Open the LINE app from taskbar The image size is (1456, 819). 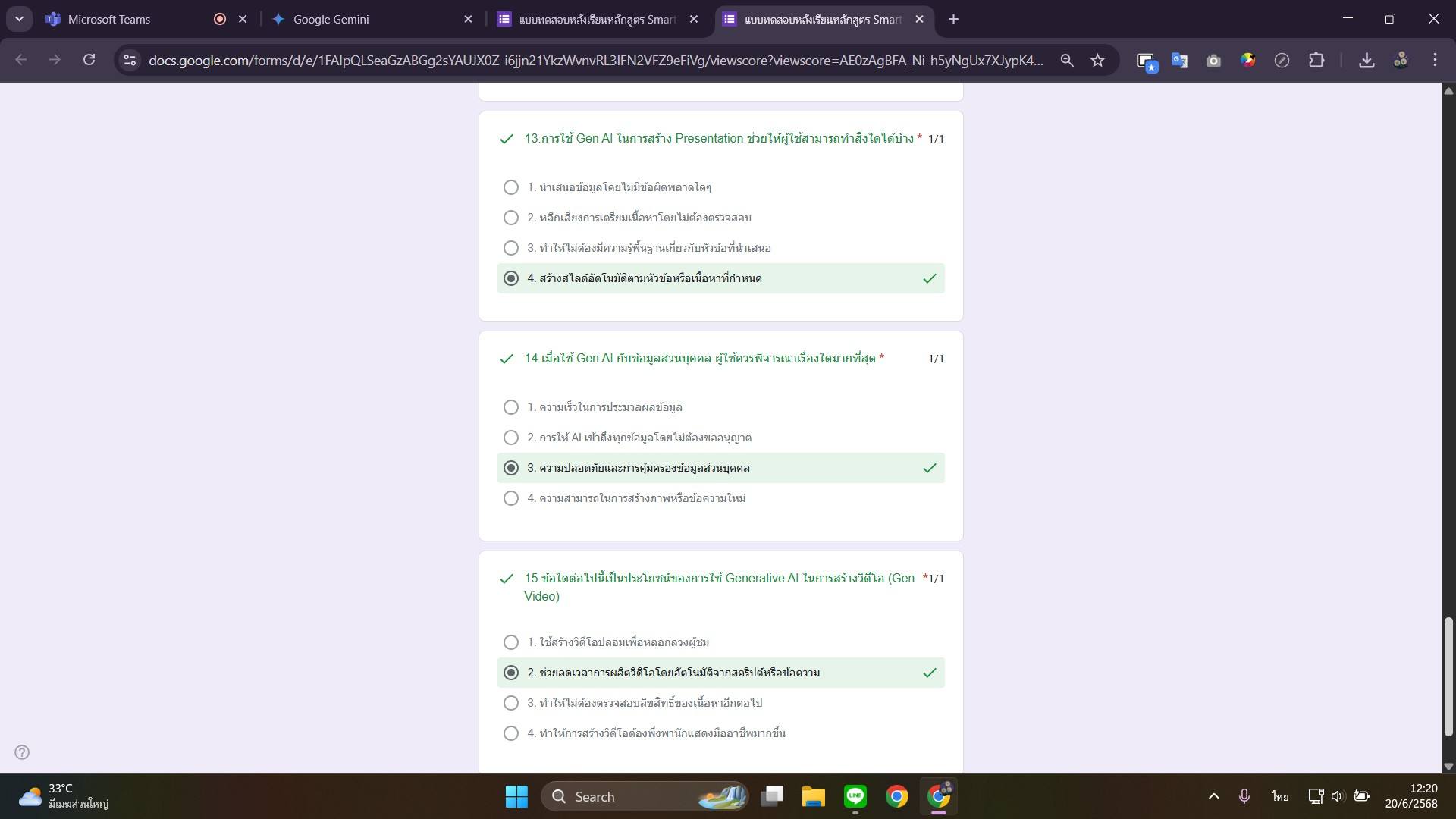click(x=855, y=796)
